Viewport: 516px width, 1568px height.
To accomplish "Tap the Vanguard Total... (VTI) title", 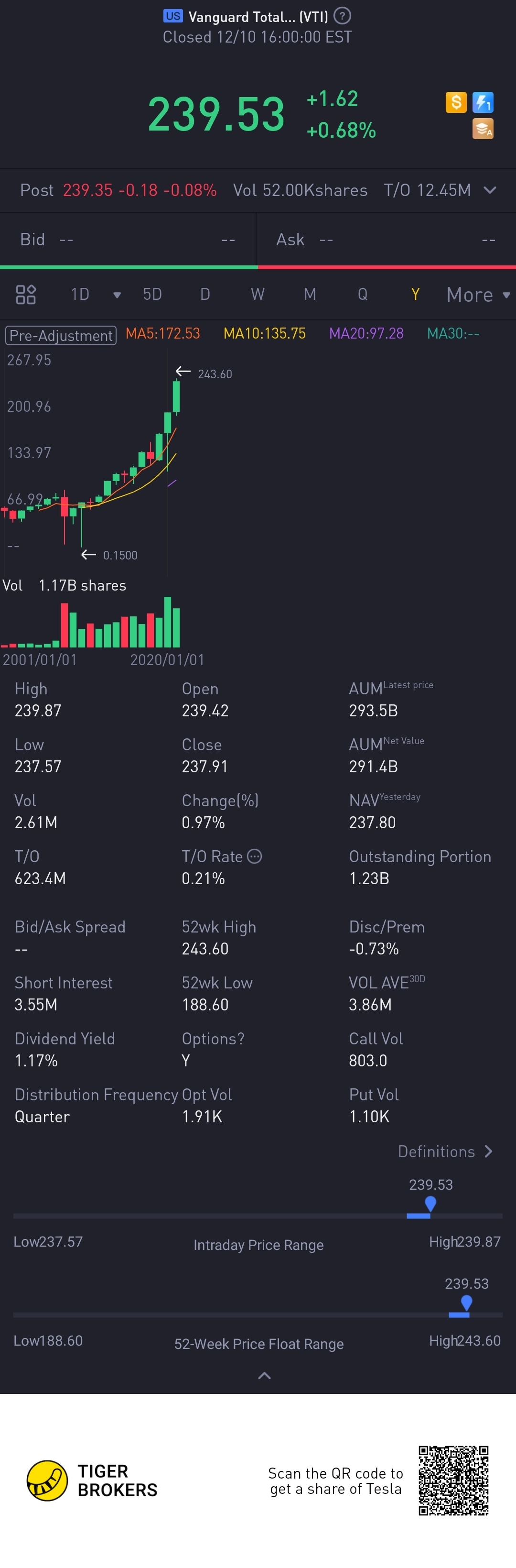I will (x=258, y=16).
